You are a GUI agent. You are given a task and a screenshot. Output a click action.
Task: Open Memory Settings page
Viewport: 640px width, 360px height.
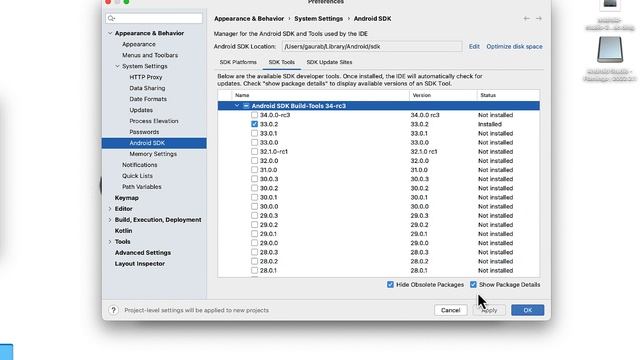pos(153,154)
